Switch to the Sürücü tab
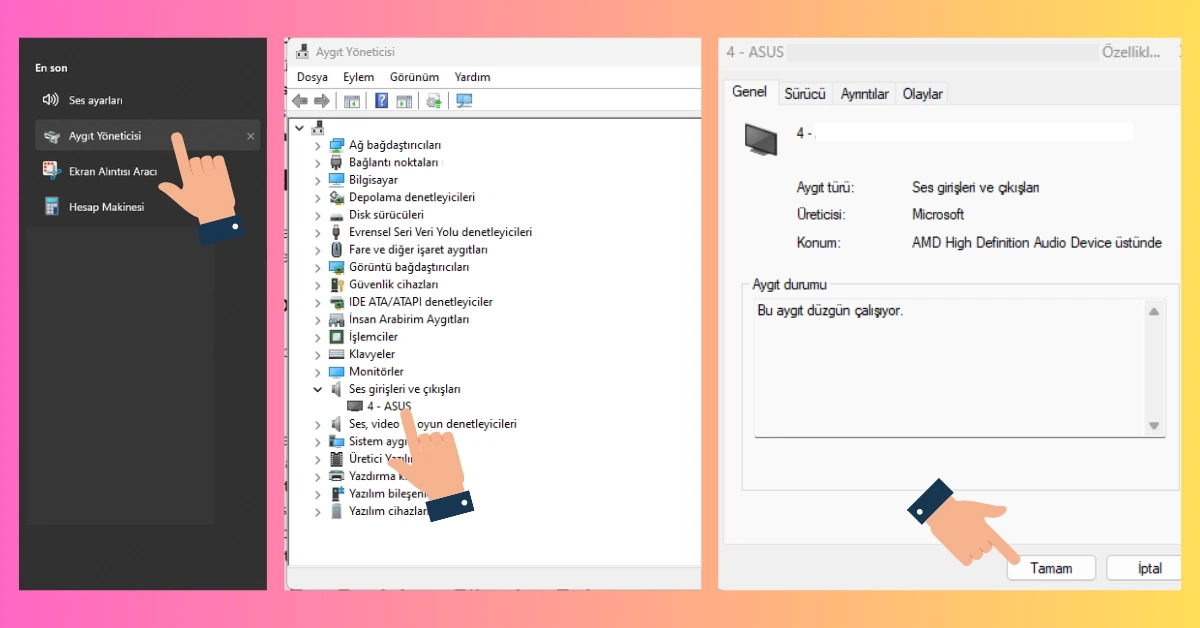This screenshot has height=628, width=1200. [x=805, y=93]
